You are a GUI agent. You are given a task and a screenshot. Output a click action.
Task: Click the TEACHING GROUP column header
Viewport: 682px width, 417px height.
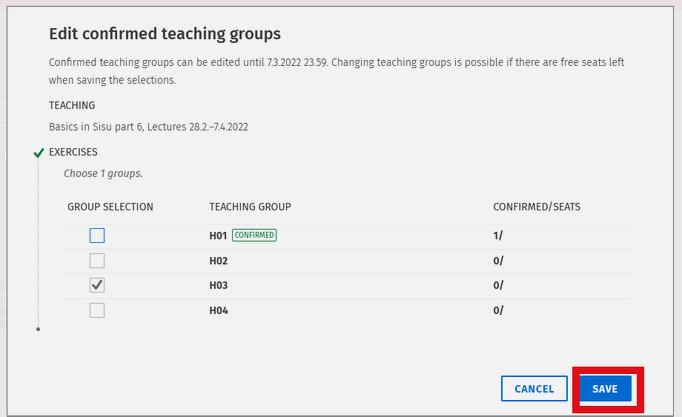250,207
